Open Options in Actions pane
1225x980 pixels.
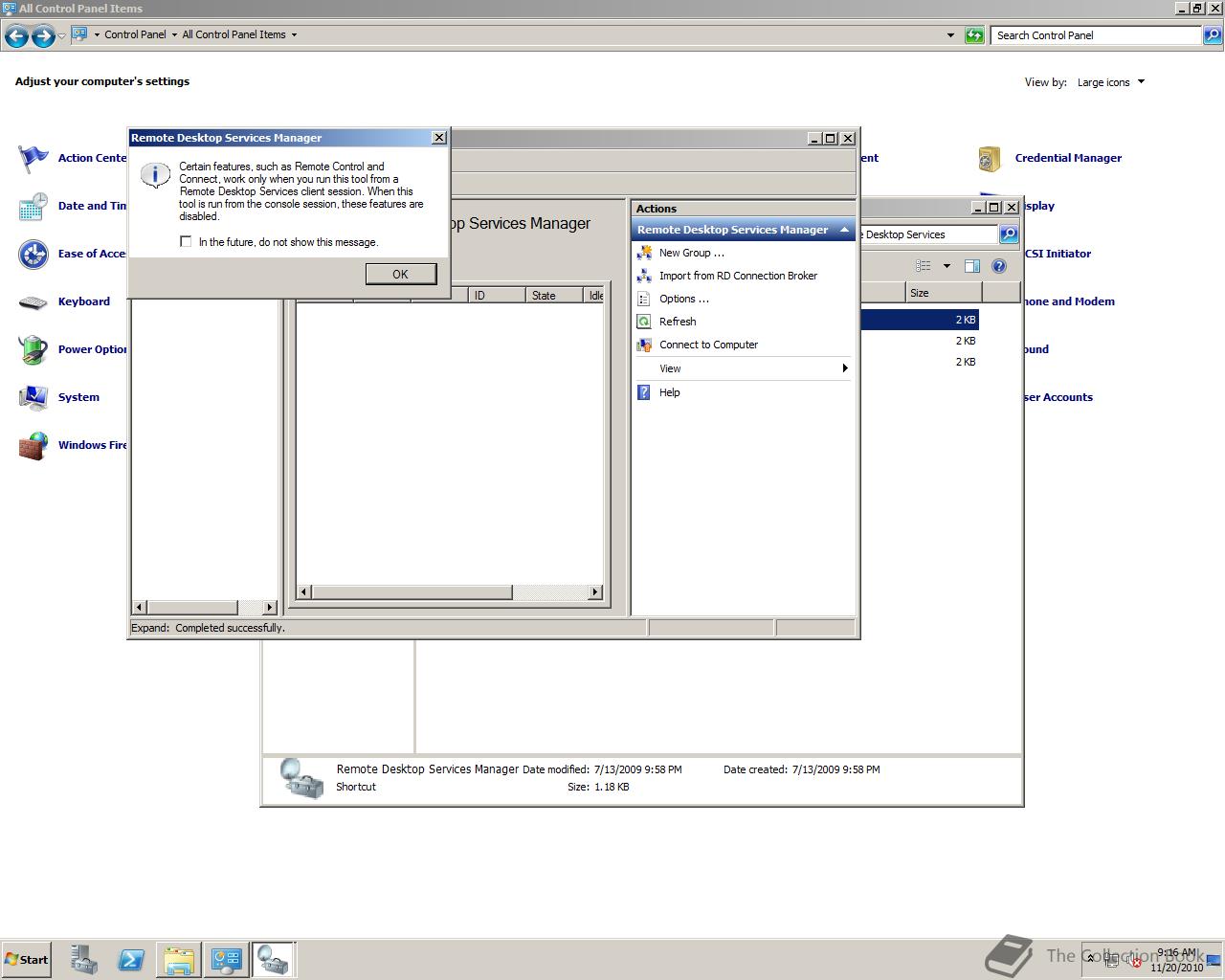(683, 299)
